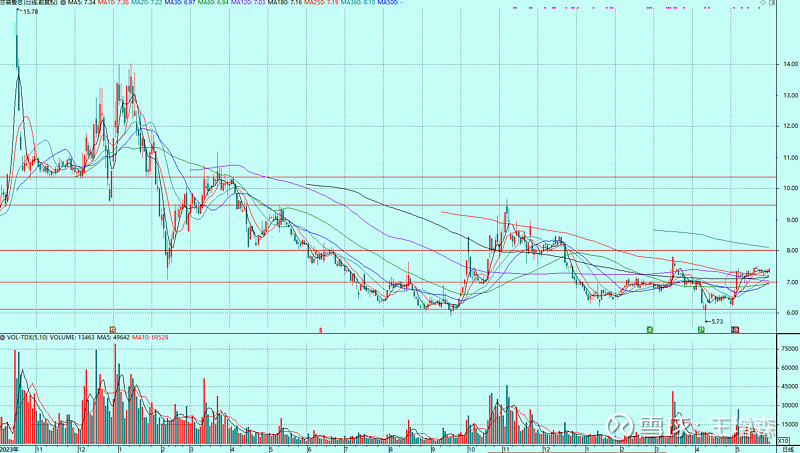Click the 12.00 price axis label

point(791,127)
